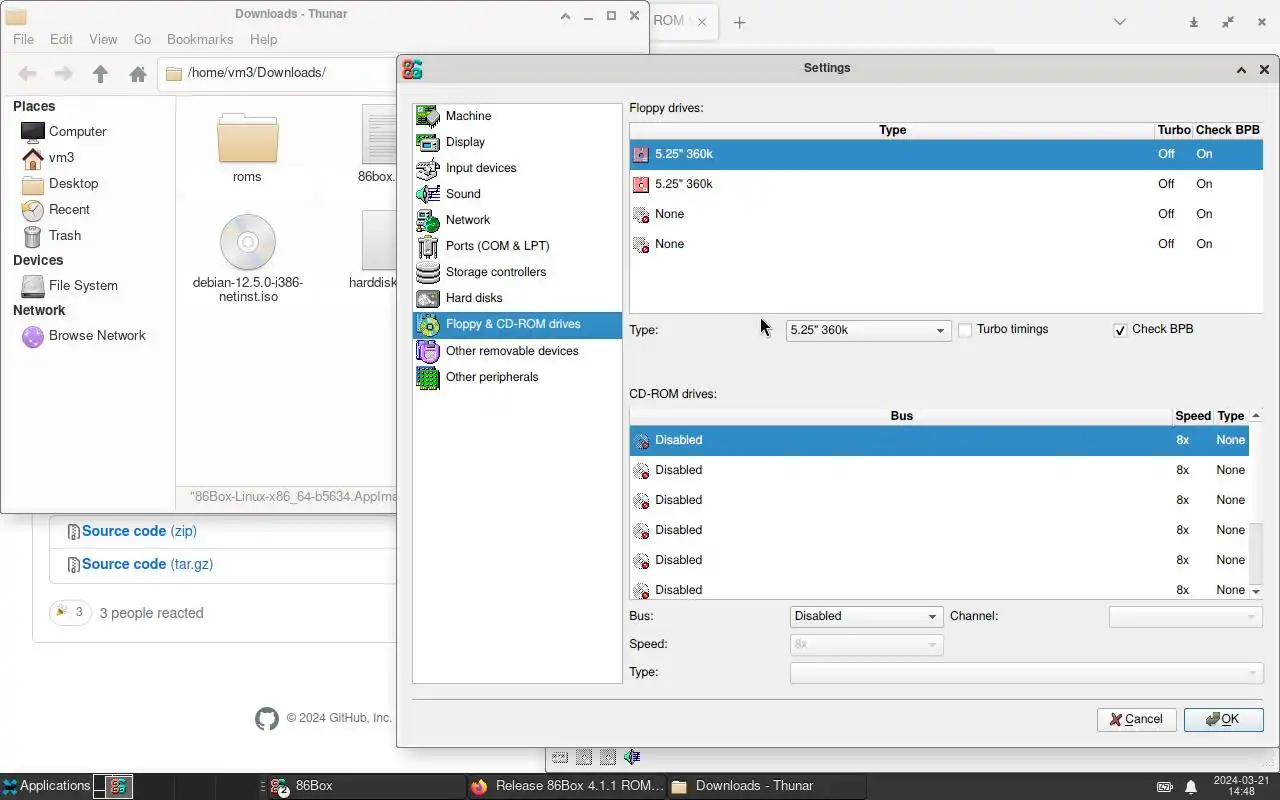Click the Thunar location path field

(277, 73)
